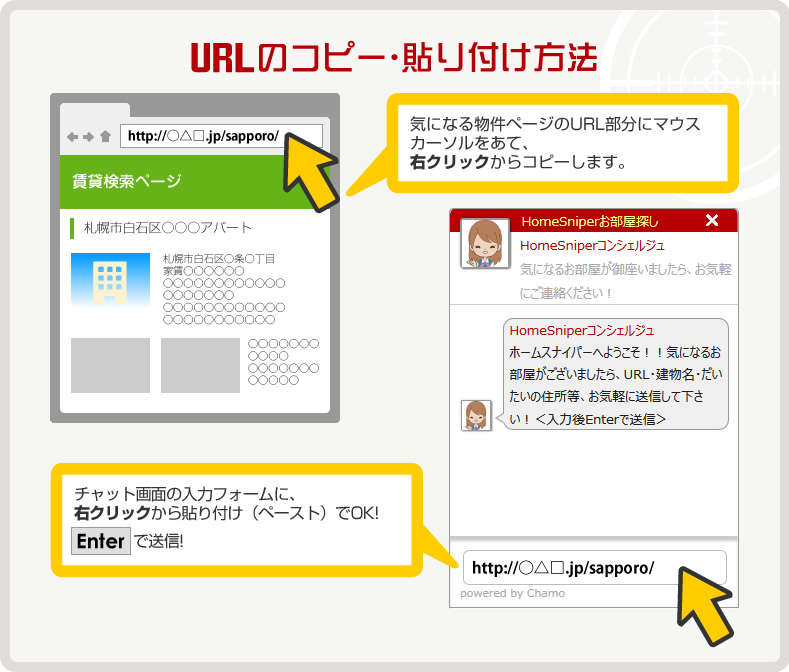Click the browser home icon

coord(105,136)
